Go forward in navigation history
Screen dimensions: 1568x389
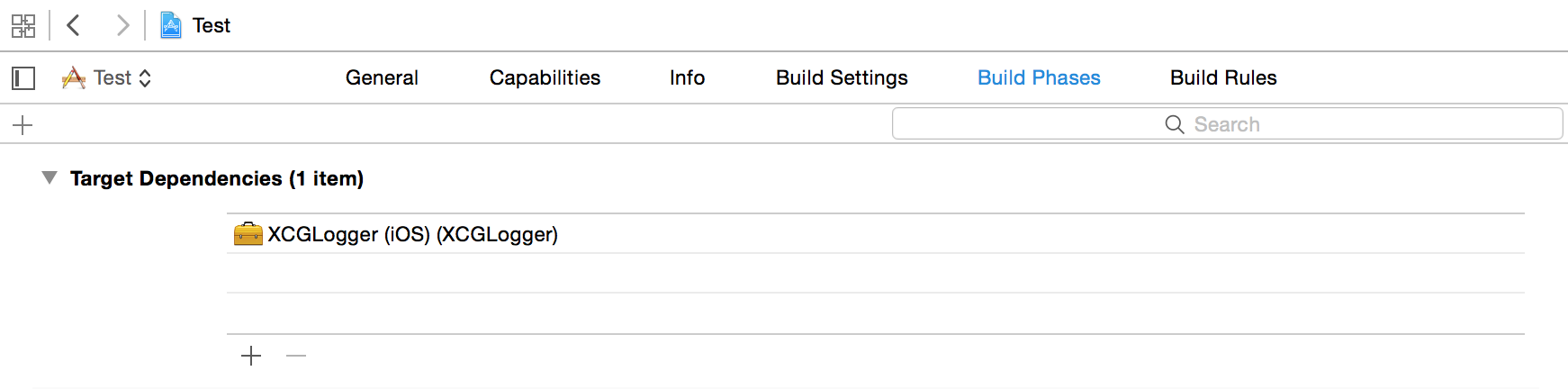[x=122, y=25]
